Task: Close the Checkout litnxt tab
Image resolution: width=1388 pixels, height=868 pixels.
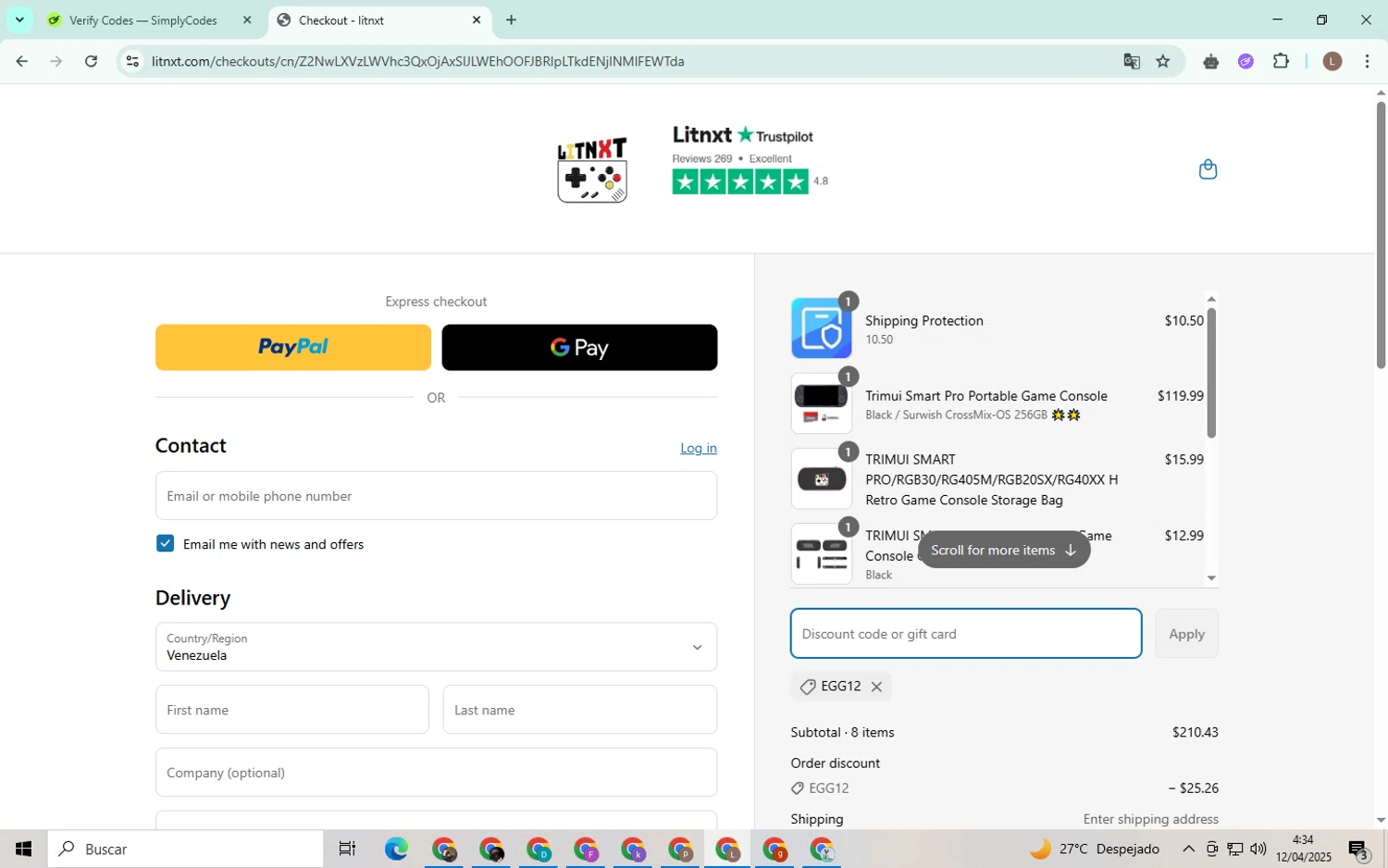Action: 477,19
